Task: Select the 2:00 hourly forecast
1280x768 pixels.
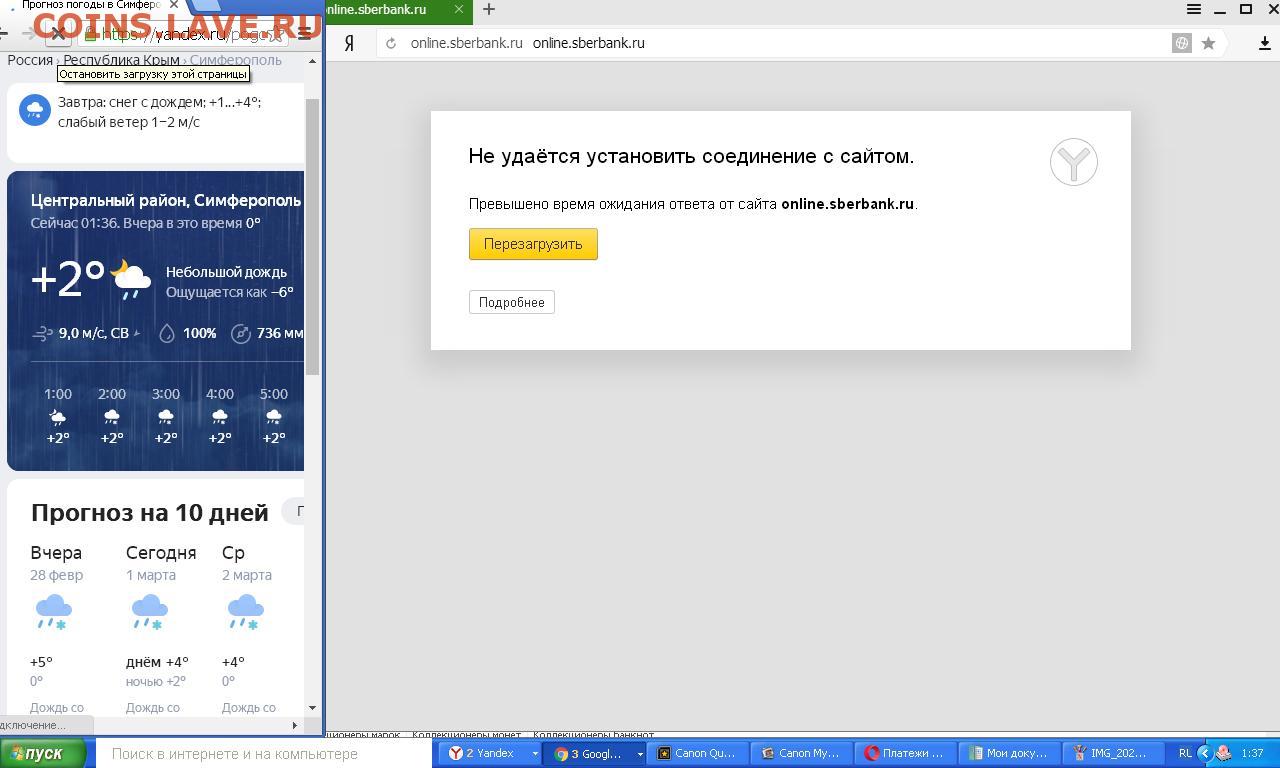Action: point(112,415)
